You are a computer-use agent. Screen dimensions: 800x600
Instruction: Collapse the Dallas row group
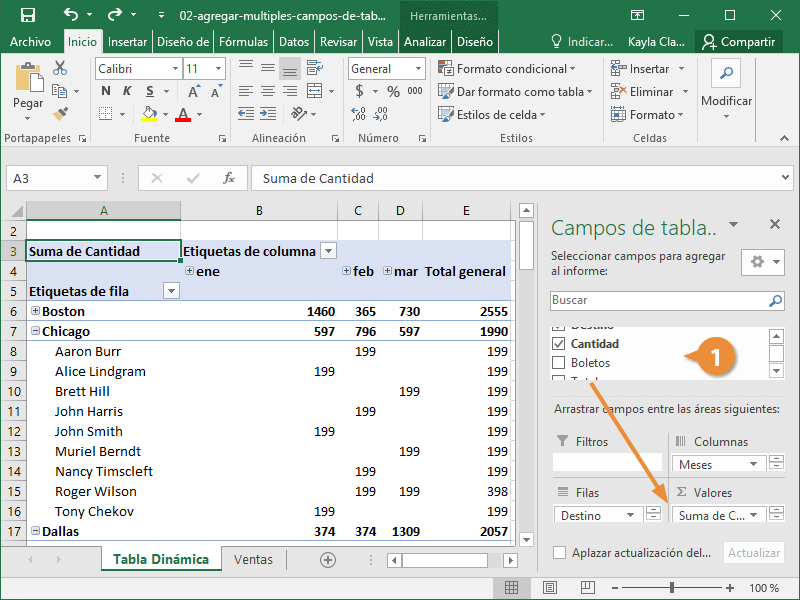point(35,531)
